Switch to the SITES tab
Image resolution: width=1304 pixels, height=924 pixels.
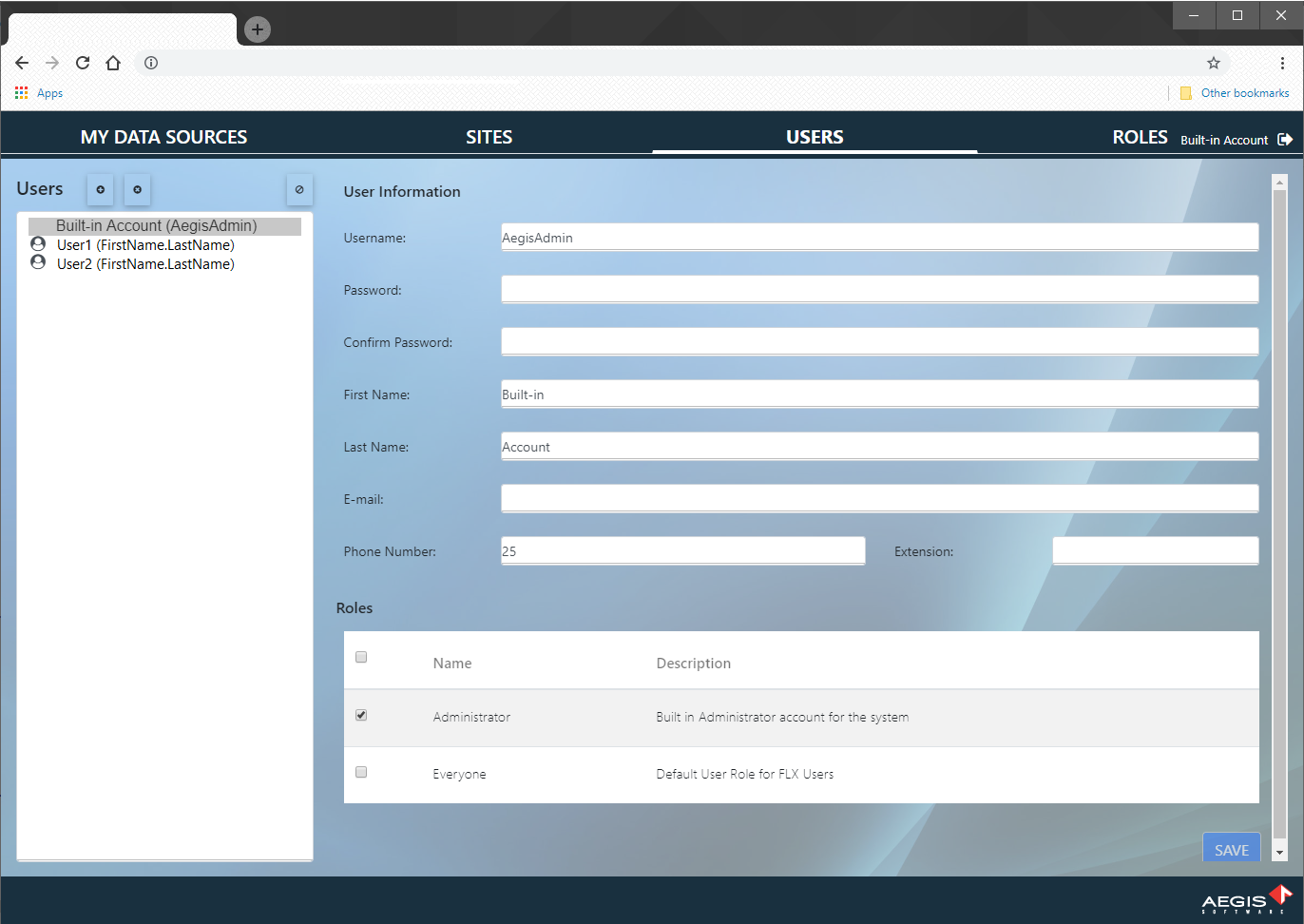tap(489, 136)
